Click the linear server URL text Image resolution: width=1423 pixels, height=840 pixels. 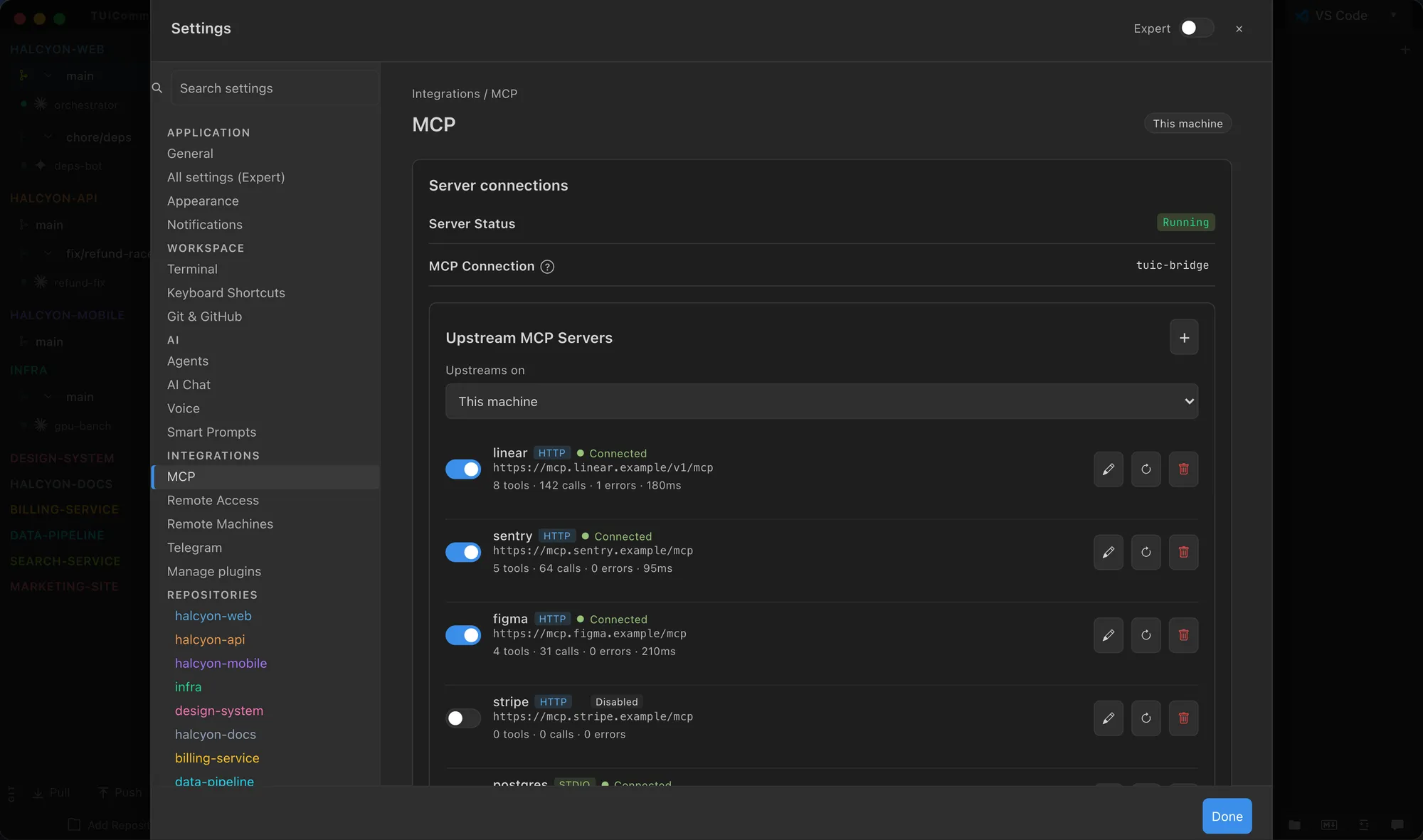click(603, 468)
